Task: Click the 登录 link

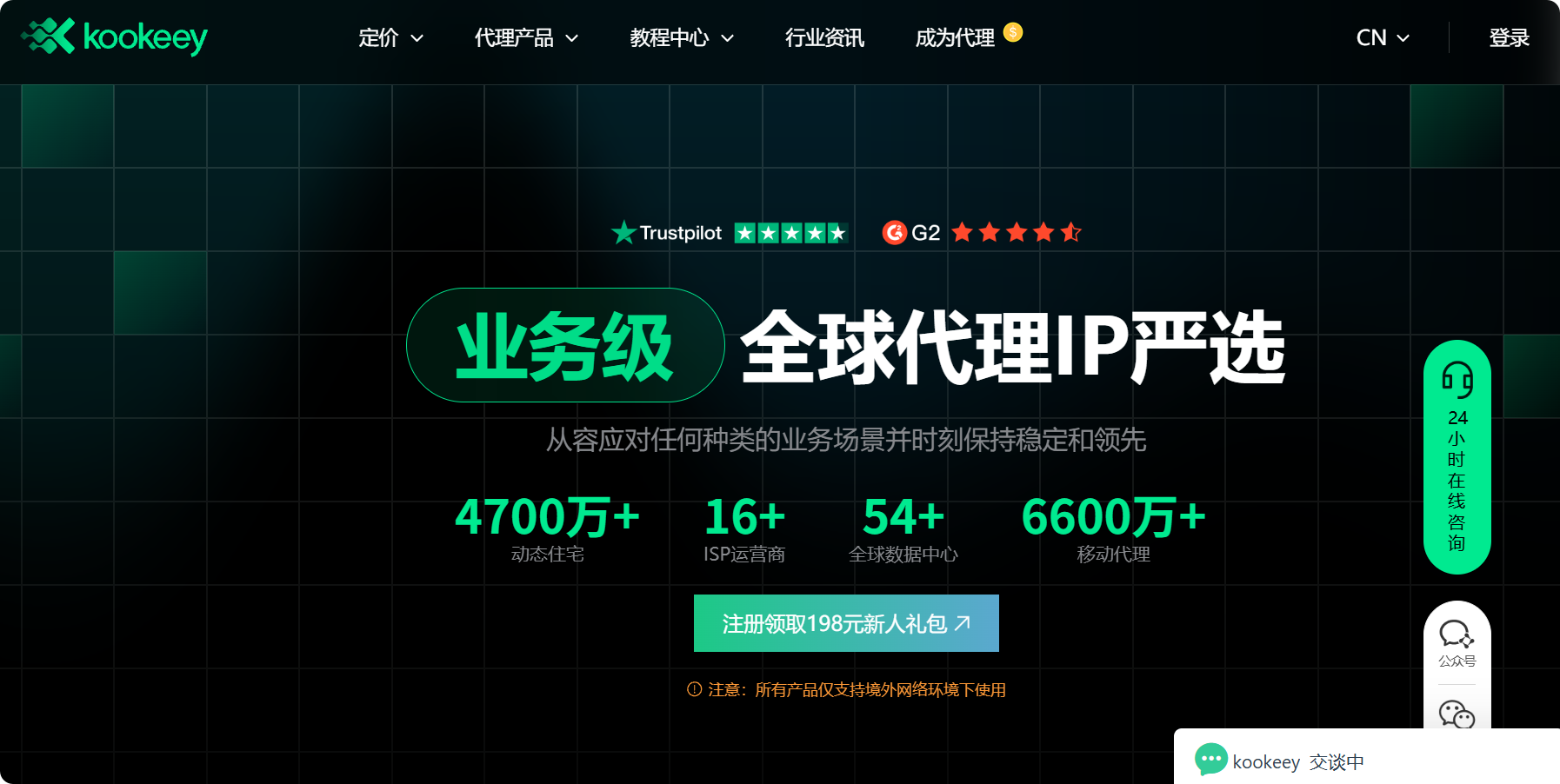Action: pyautogui.click(x=1509, y=37)
